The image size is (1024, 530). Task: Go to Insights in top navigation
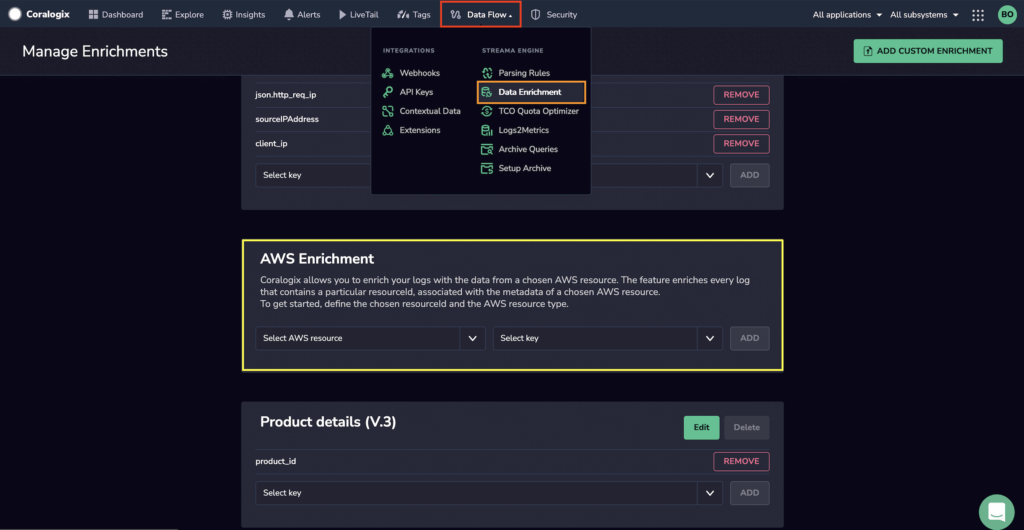(x=244, y=14)
